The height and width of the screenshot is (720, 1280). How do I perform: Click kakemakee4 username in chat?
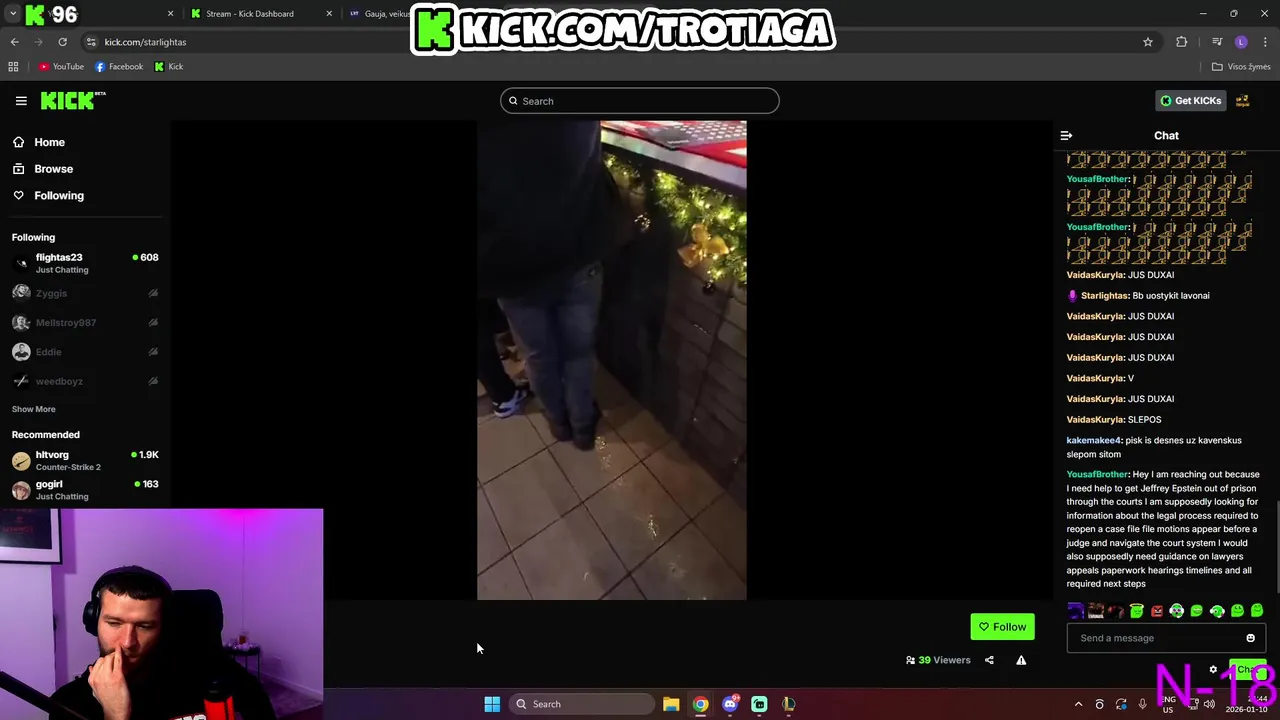[1094, 440]
